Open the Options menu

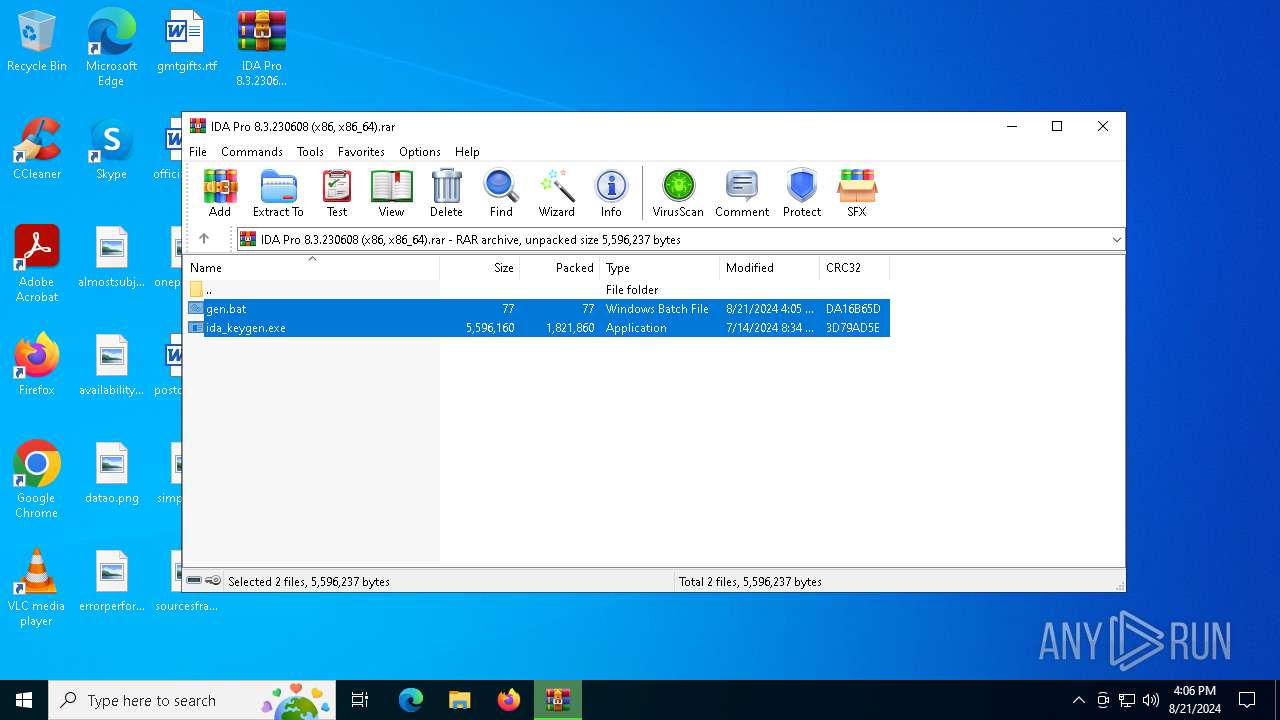coord(420,152)
